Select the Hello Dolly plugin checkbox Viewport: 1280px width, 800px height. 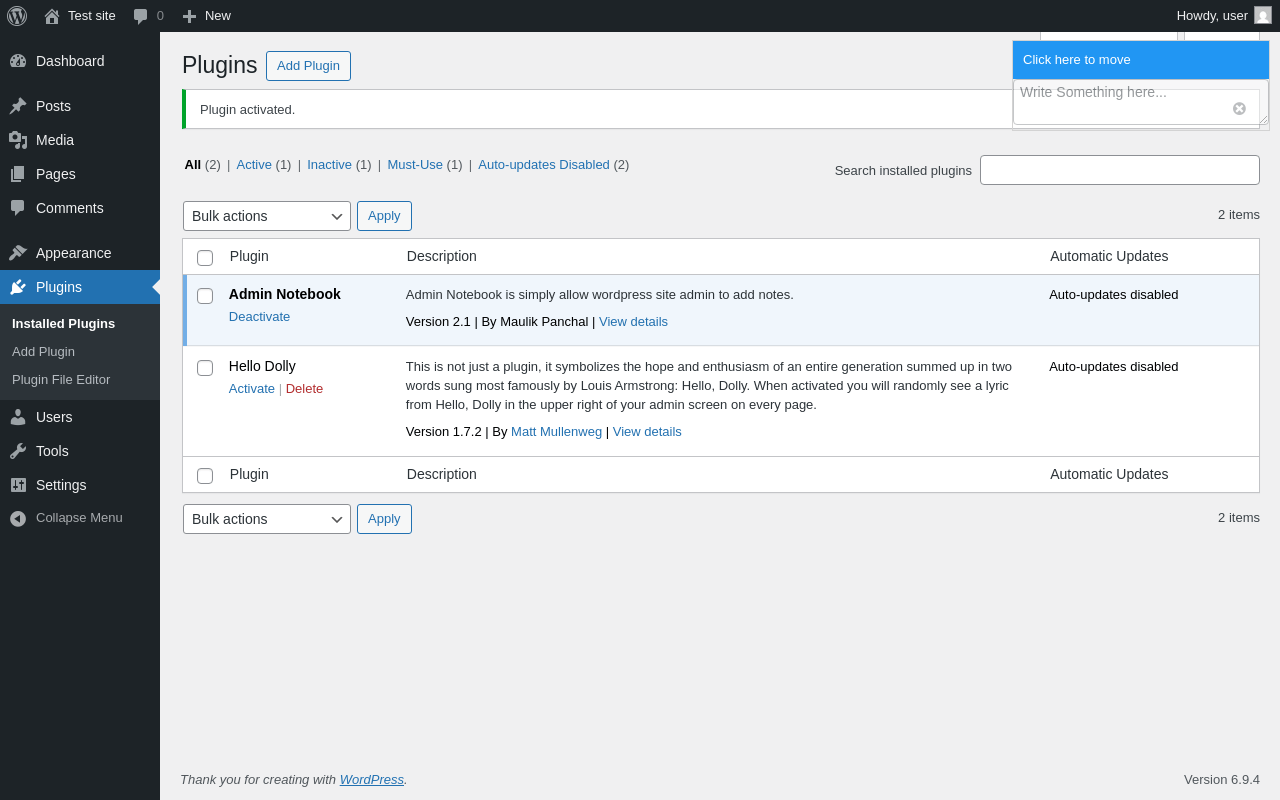pyautogui.click(x=205, y=368)
